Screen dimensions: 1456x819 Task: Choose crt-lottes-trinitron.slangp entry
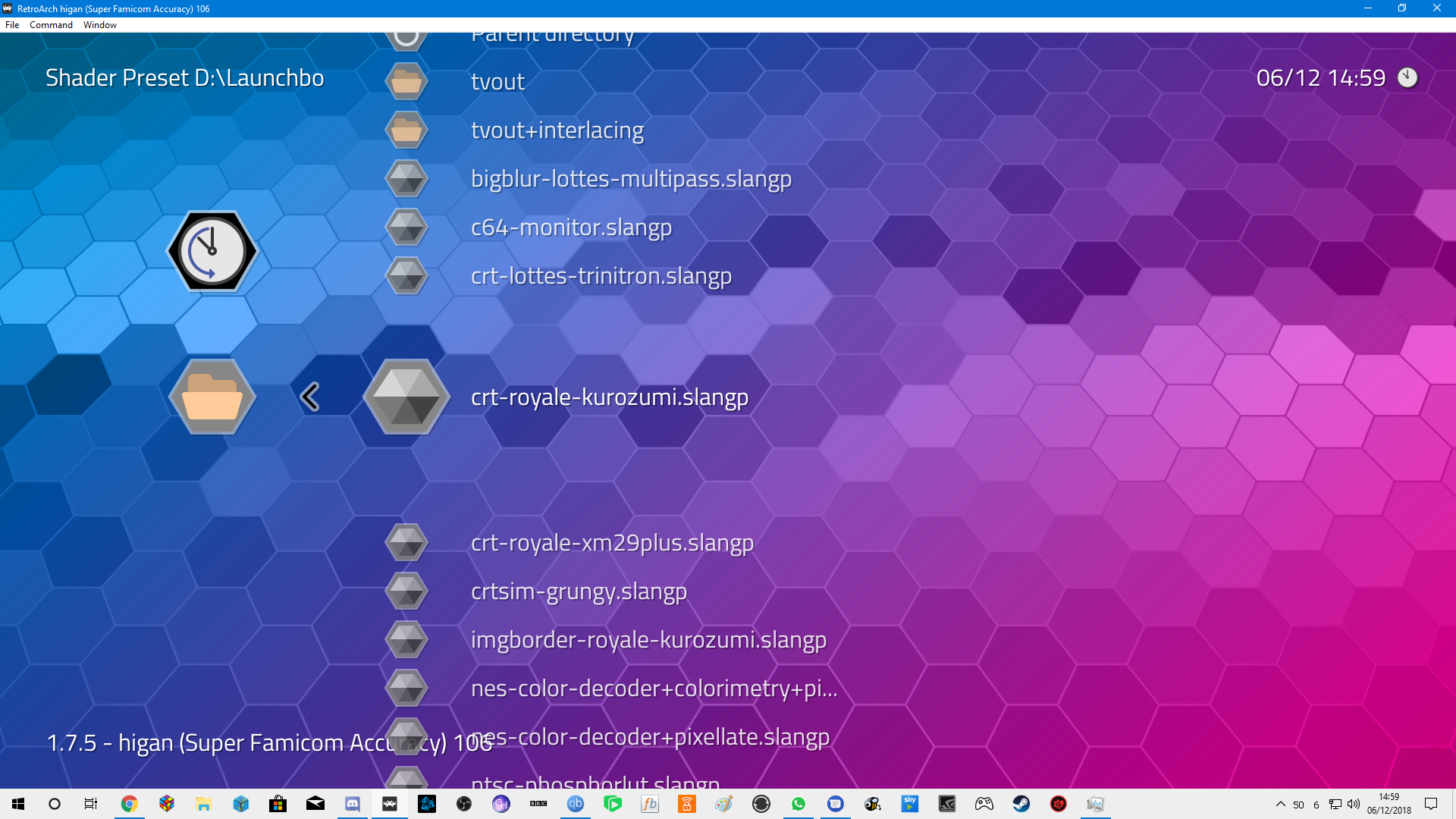[601, 277]
